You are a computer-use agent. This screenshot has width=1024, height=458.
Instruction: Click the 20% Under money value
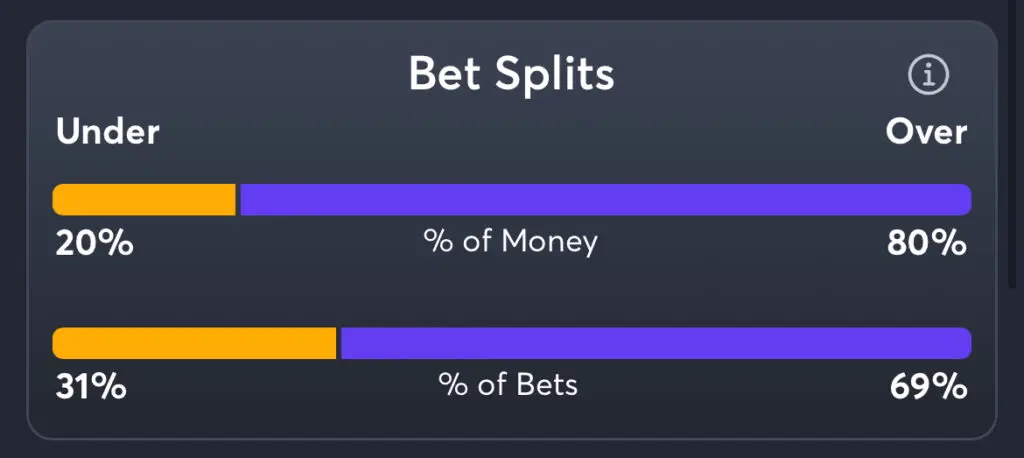(94, 243)
